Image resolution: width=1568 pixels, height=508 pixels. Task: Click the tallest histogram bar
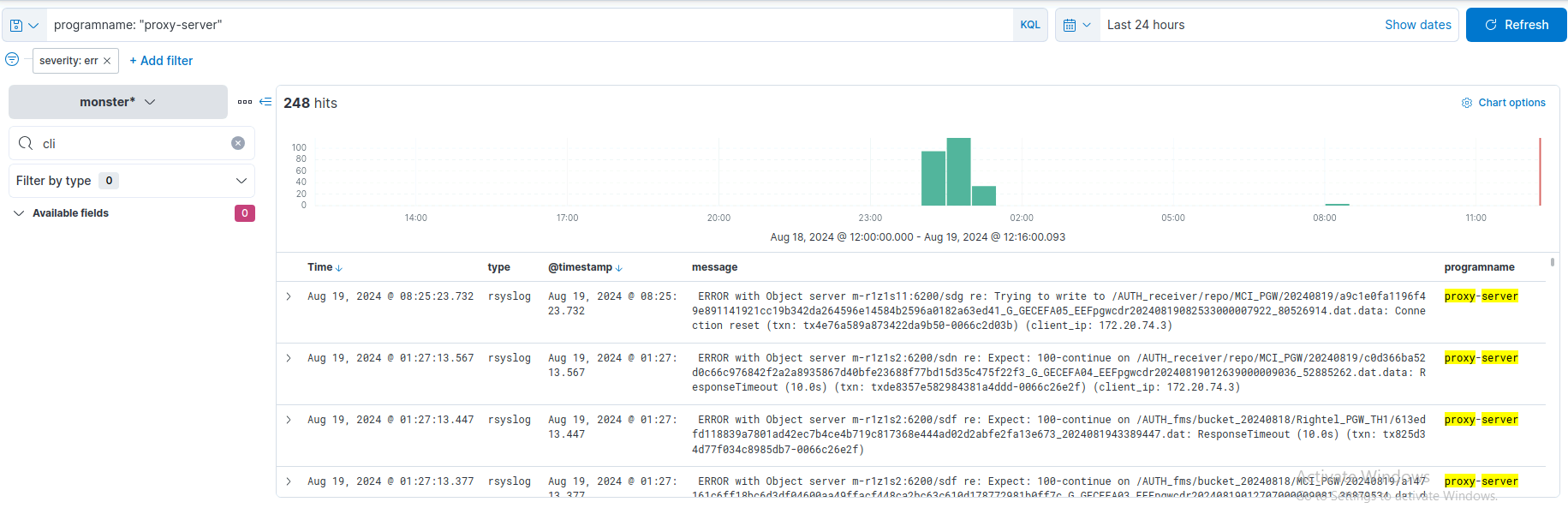(958, 171)
